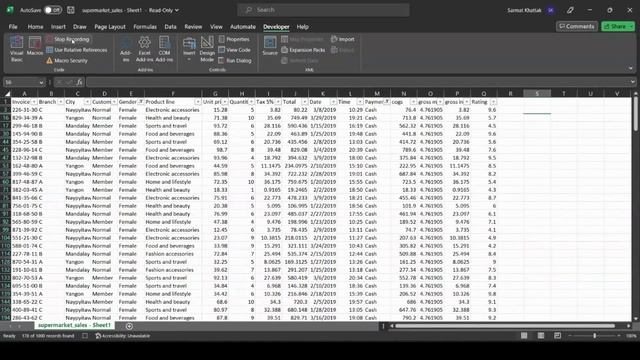This screenshot has height=360, width=640.
Task: Open the XML Source pane
Action: coord(270,46)
